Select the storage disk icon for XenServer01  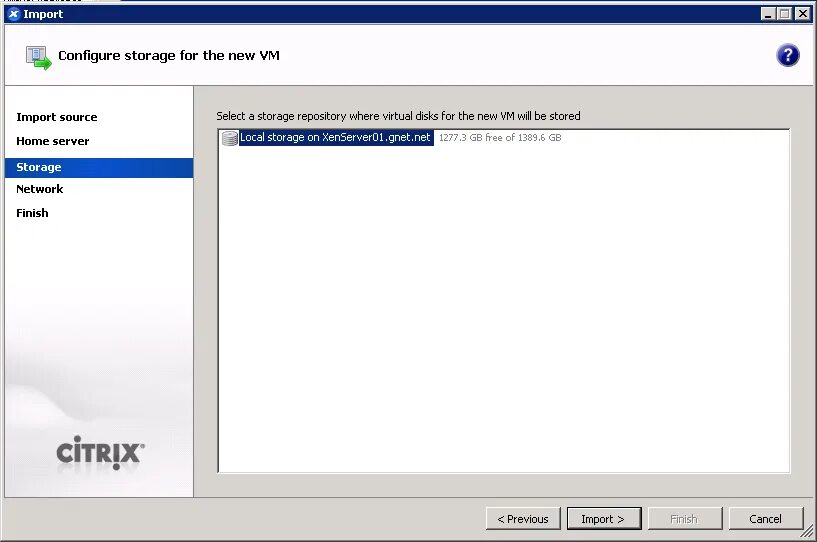pos(229,138)
